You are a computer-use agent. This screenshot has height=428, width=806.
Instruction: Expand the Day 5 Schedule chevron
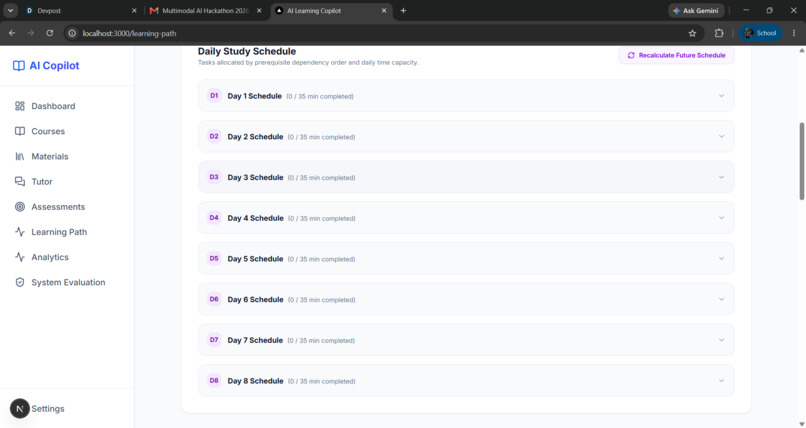click(x=721, y=258)
